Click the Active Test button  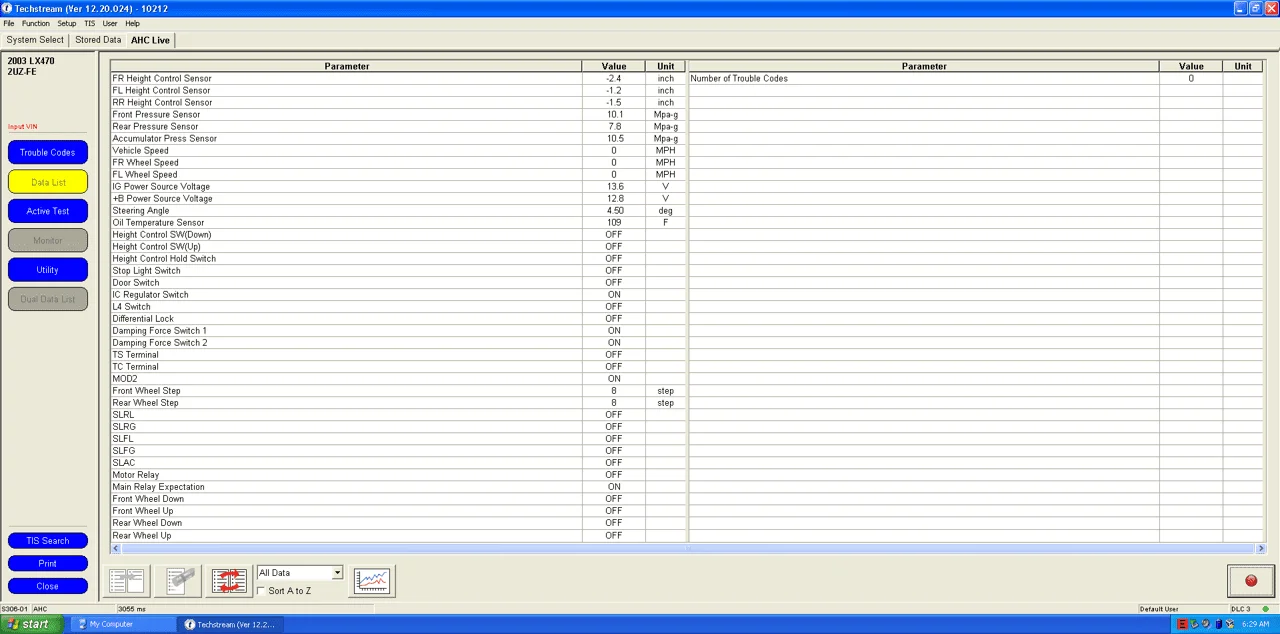pyautogui.click(x=48, y=211)
